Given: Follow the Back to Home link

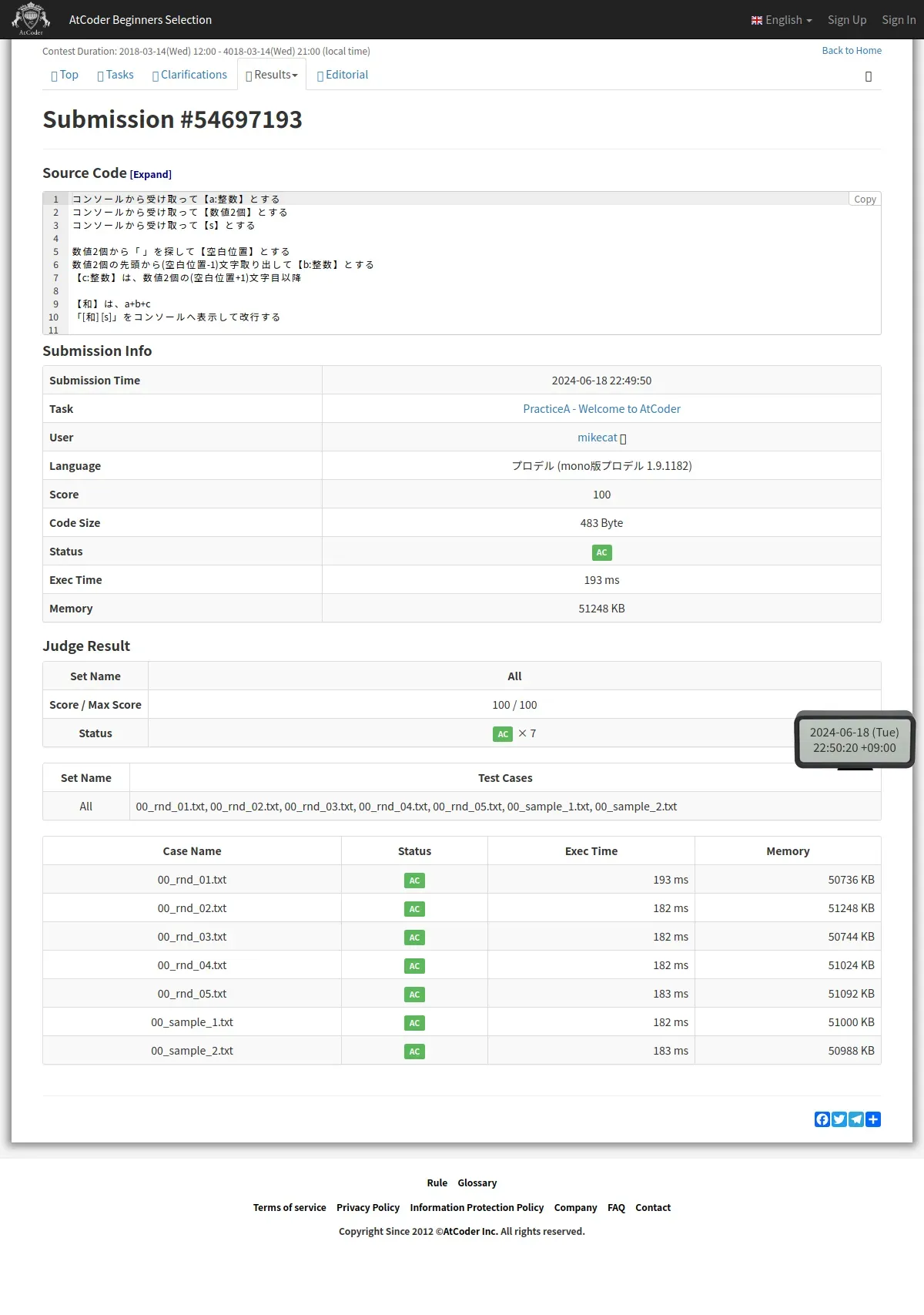Looking at the screenshot, I should pyautogui.click(x=852, y=51).
